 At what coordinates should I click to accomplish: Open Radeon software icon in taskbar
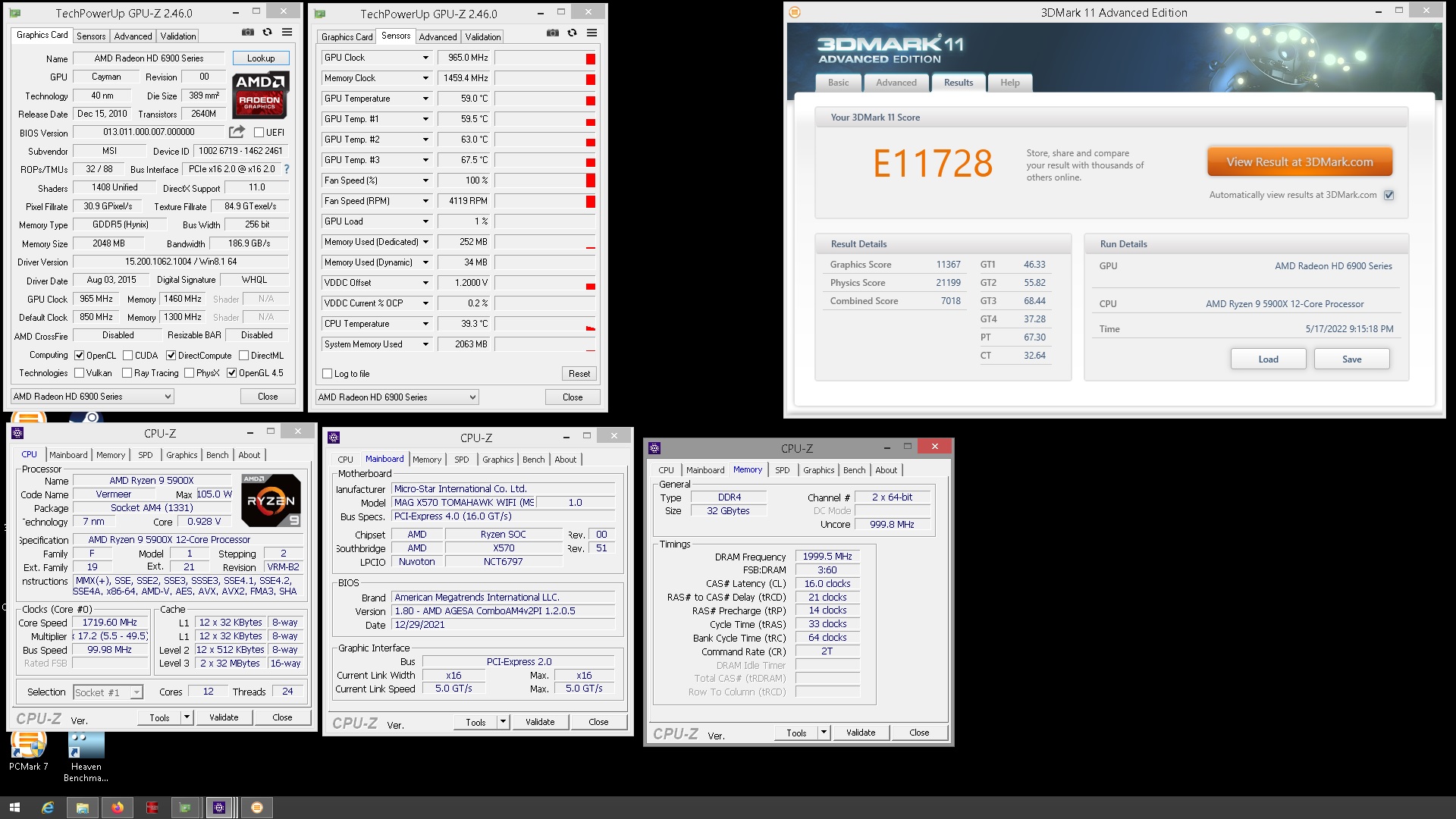152,808
